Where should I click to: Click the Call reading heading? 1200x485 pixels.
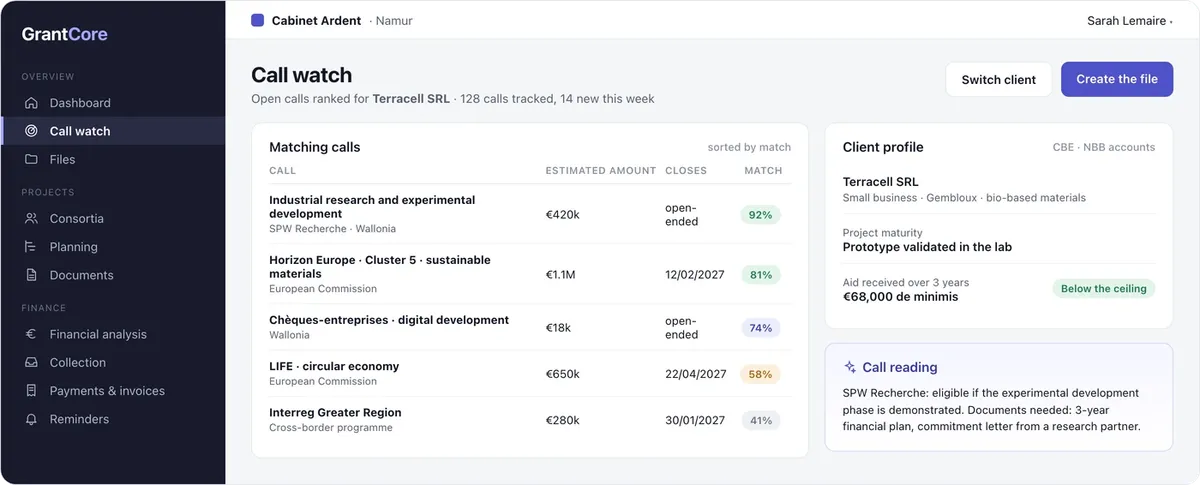pyautogui.click(x=900, y=367)
